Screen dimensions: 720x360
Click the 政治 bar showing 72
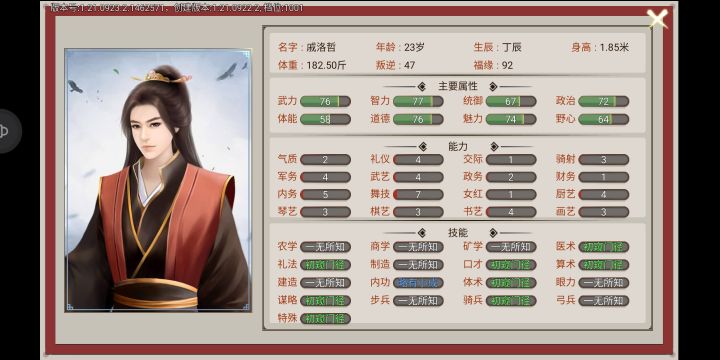(604, 101)
